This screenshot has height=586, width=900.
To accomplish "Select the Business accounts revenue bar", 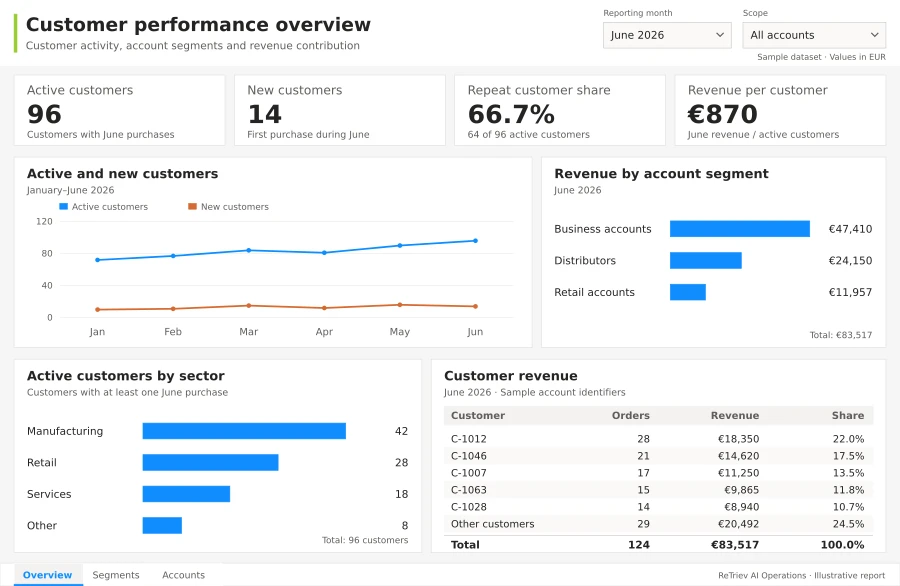I will (x=740, y=228).
